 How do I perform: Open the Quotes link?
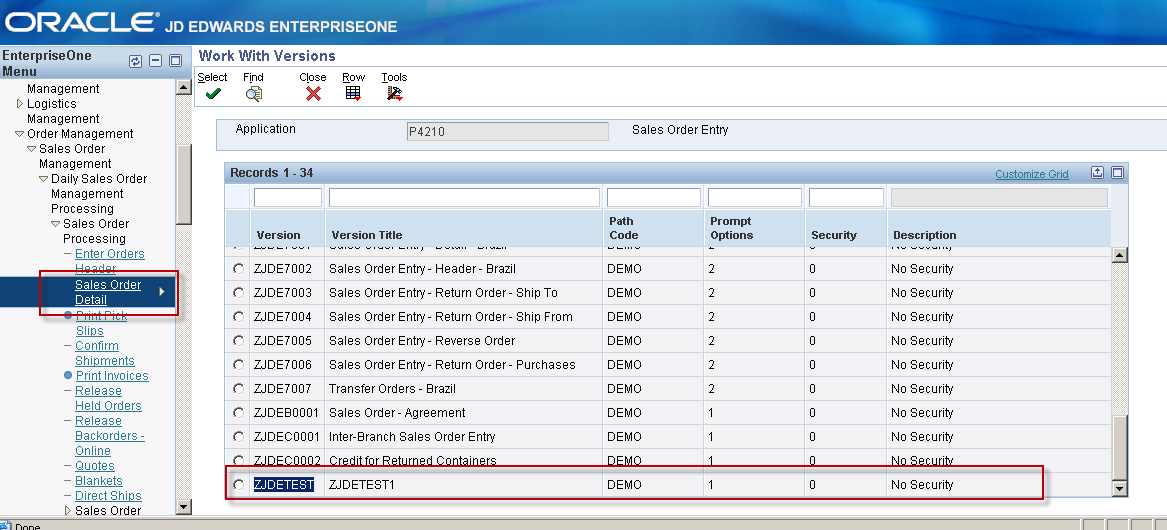pos(95,466)
